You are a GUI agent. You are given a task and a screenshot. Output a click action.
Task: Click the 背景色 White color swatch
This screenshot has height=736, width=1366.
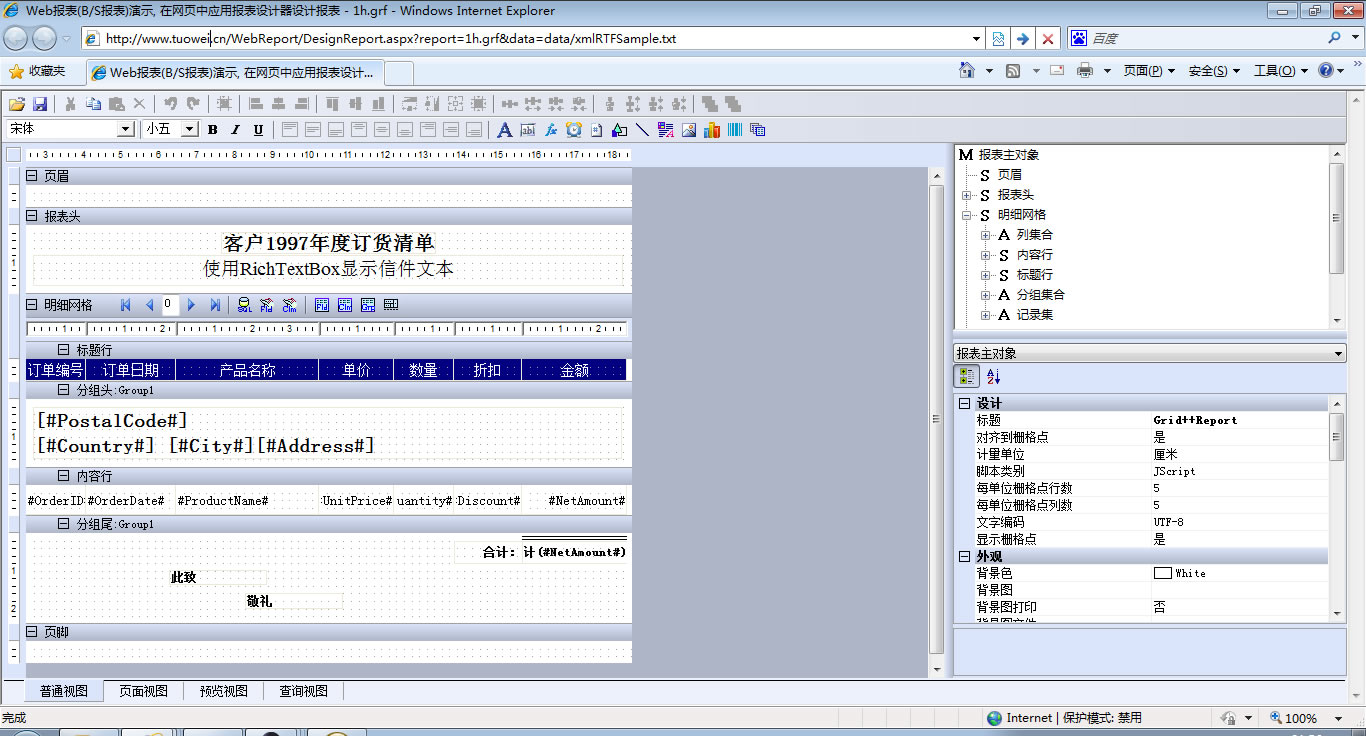1162,573
